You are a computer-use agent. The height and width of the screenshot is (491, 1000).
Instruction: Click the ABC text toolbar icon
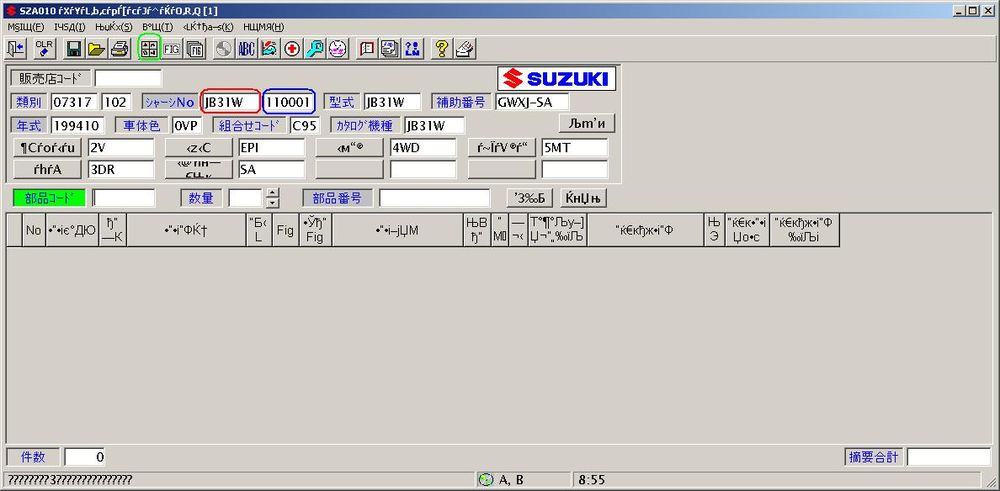point(246,48)
